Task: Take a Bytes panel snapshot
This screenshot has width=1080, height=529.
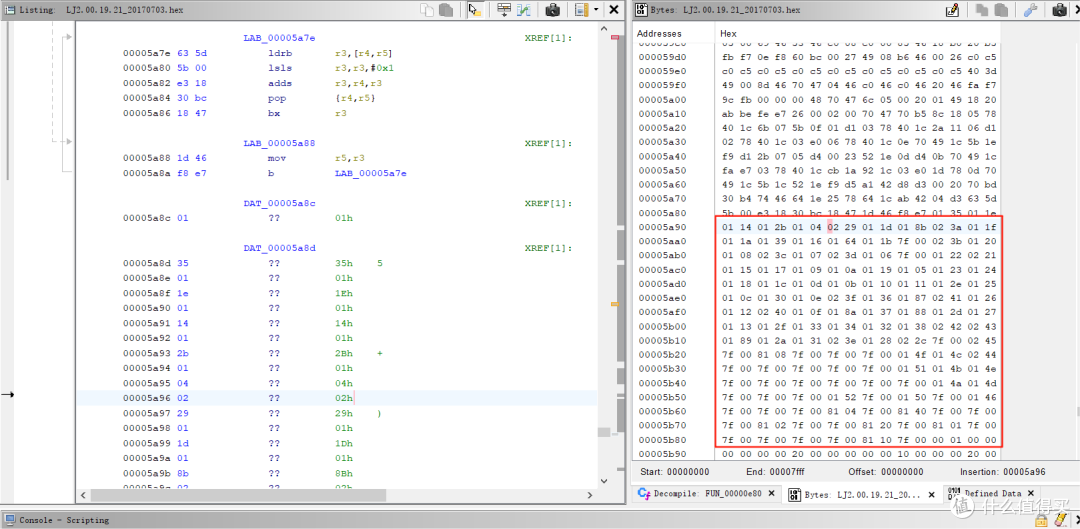Action: point(1059,10)
